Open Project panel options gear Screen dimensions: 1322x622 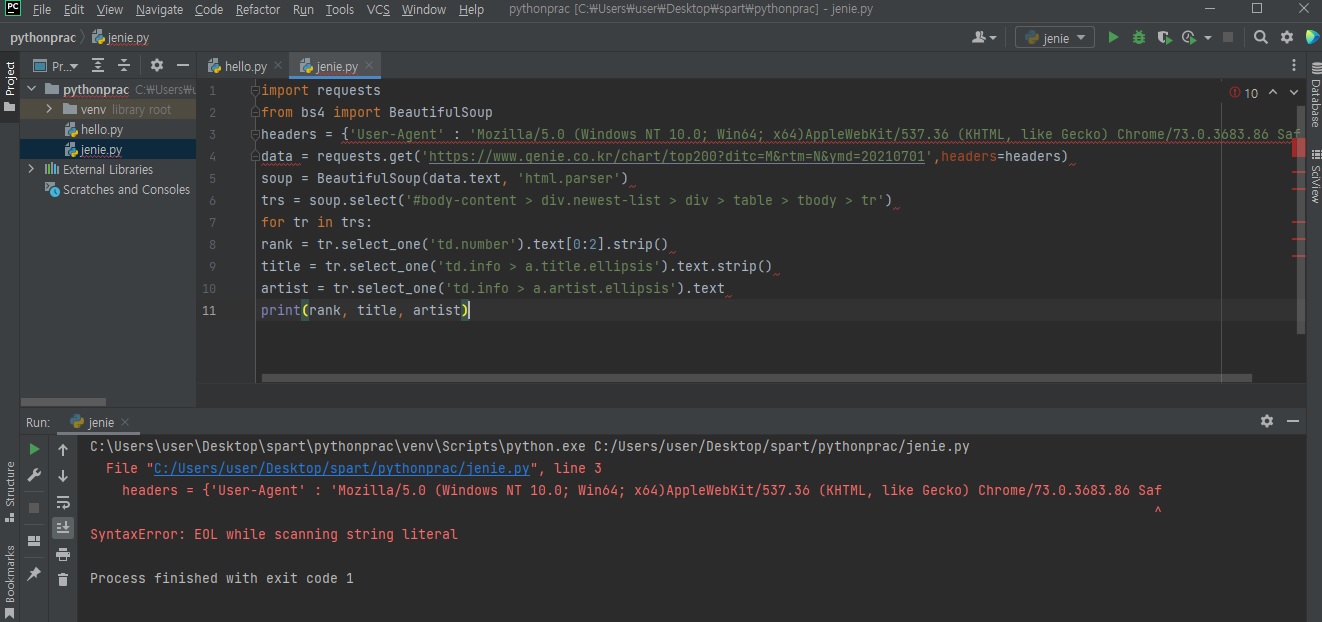(x=157, y=65)
